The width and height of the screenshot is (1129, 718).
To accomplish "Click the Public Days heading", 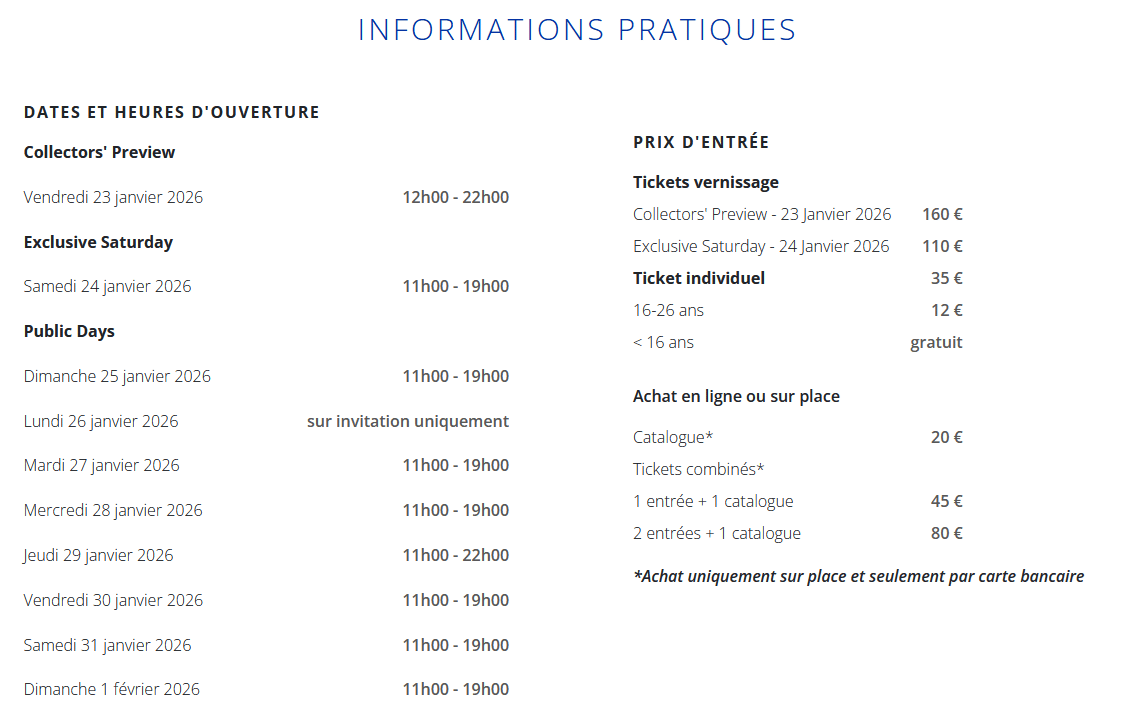I will 69,331.
